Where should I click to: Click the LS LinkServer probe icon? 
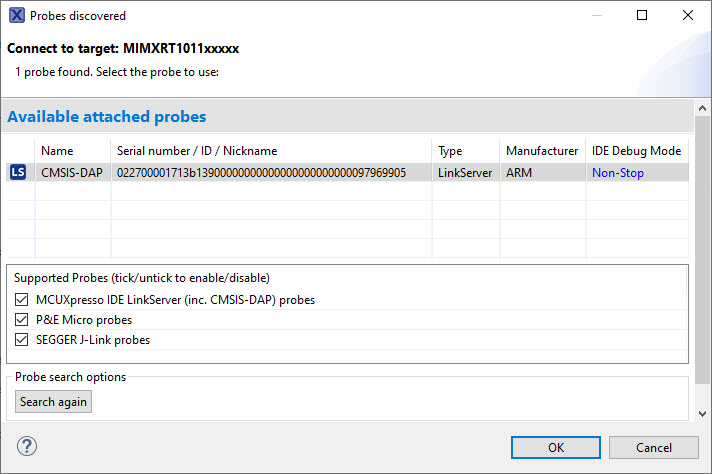[18, 172]
